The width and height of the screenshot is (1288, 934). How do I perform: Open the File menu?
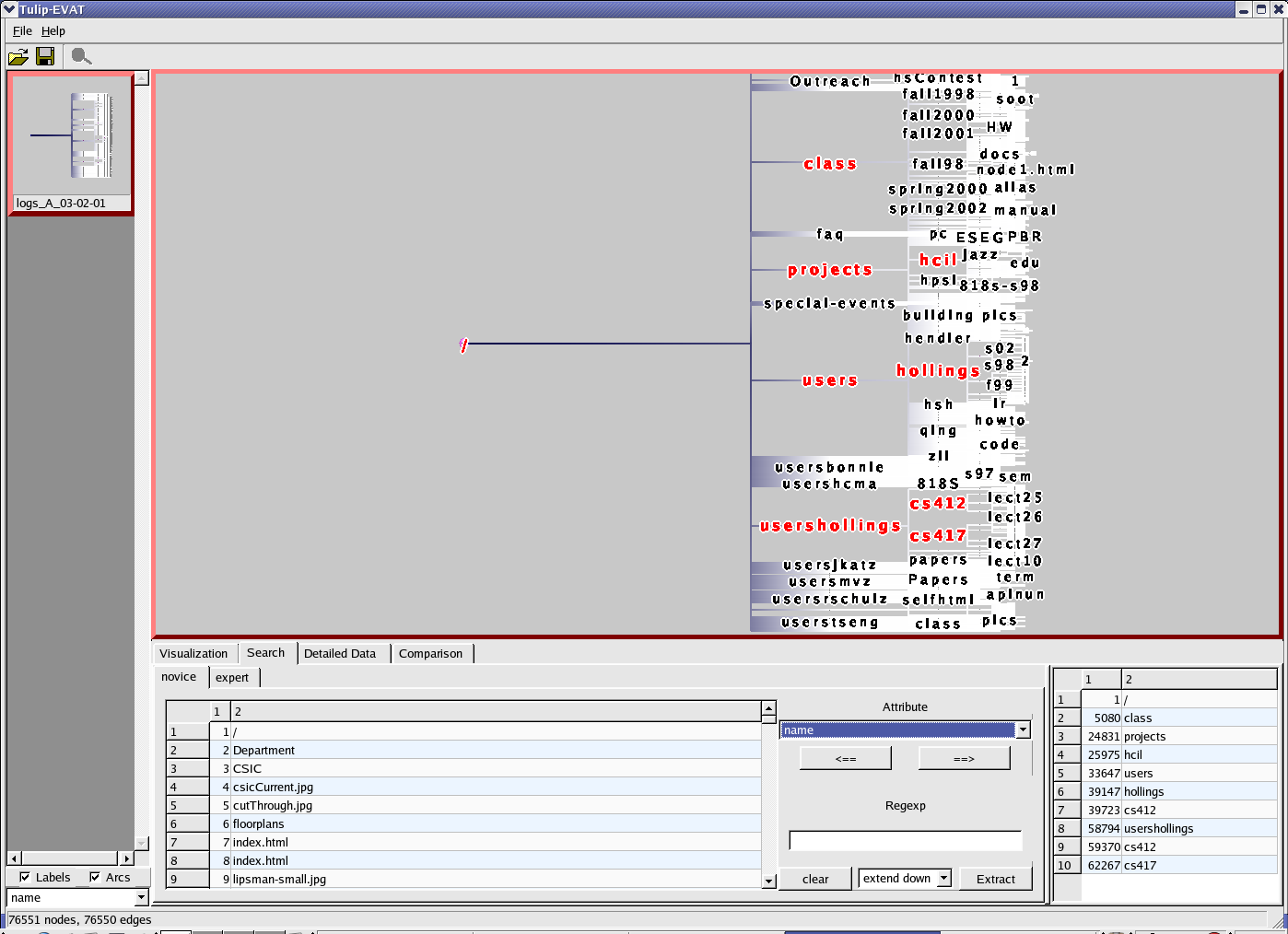point(22,30)
